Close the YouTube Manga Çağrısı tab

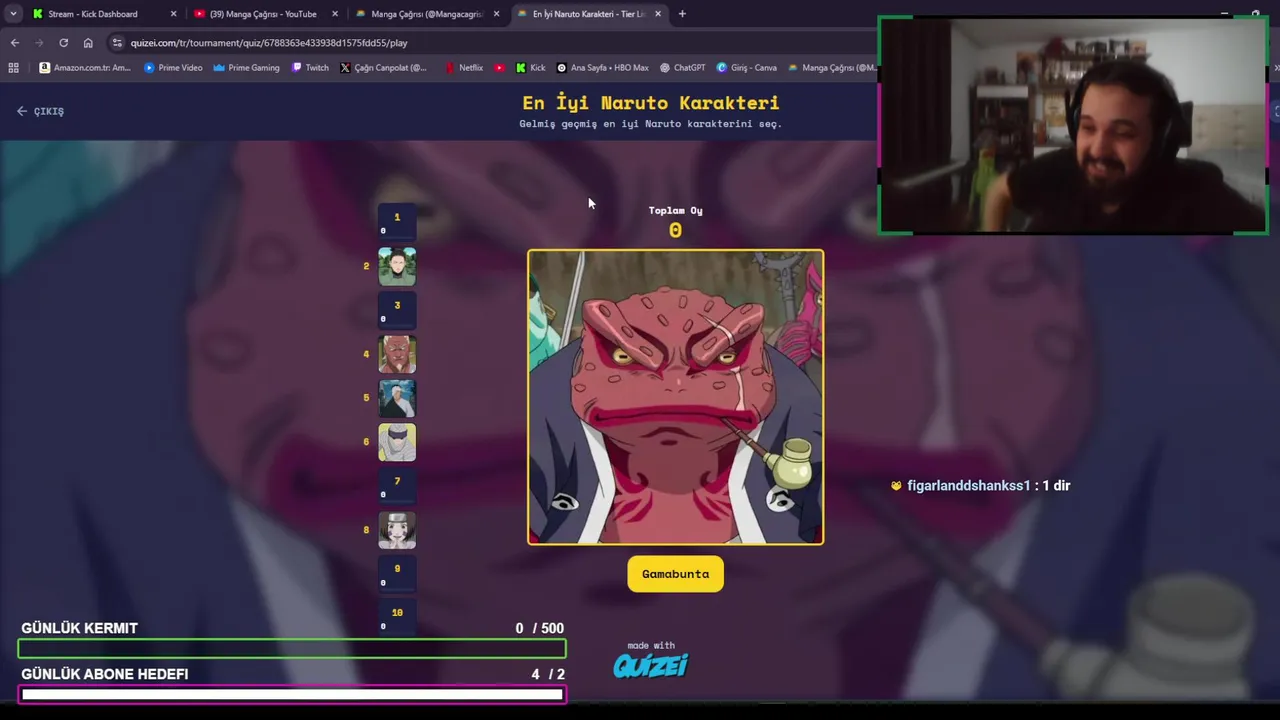(x=334, y=14)
